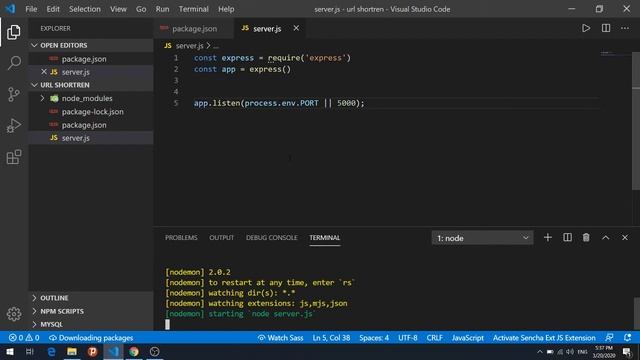This screenshot has height=360, width=640.
Task: Kill the terminal with trash icon
Action: 586,238
